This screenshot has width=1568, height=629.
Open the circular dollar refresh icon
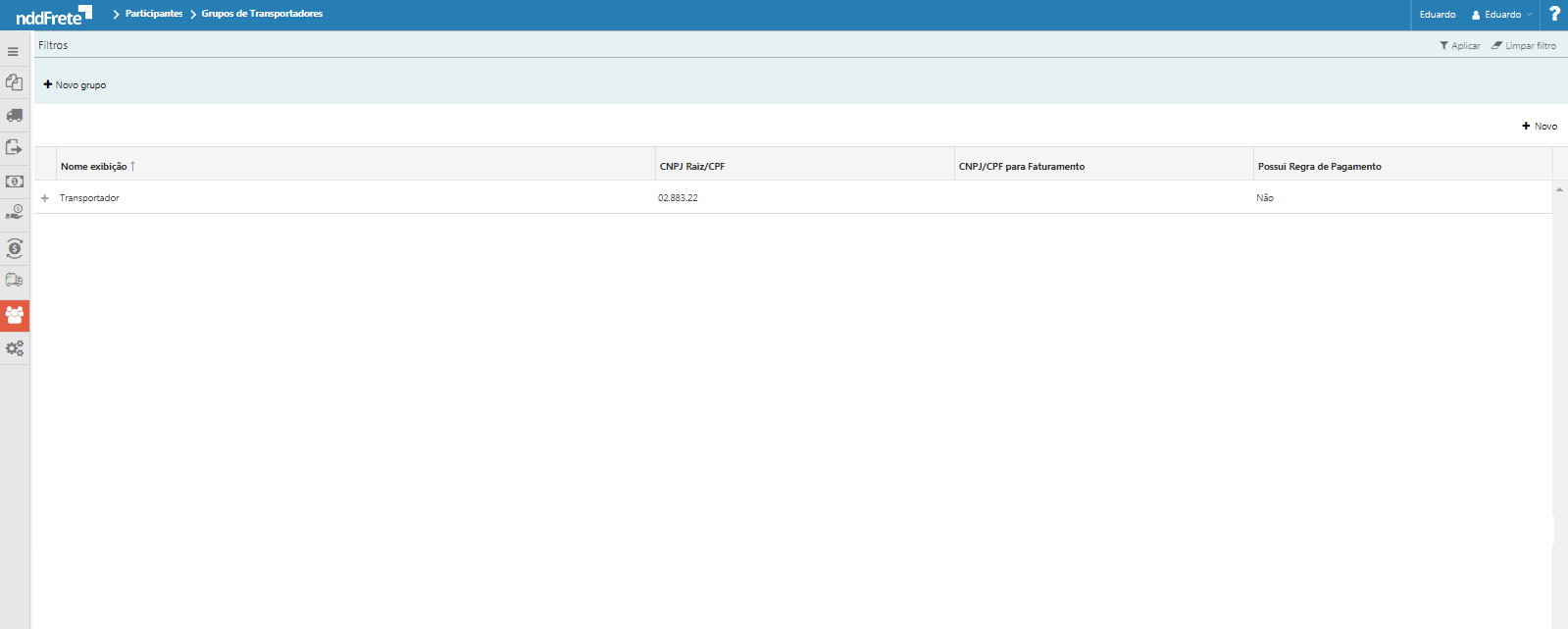coord(14,248)
